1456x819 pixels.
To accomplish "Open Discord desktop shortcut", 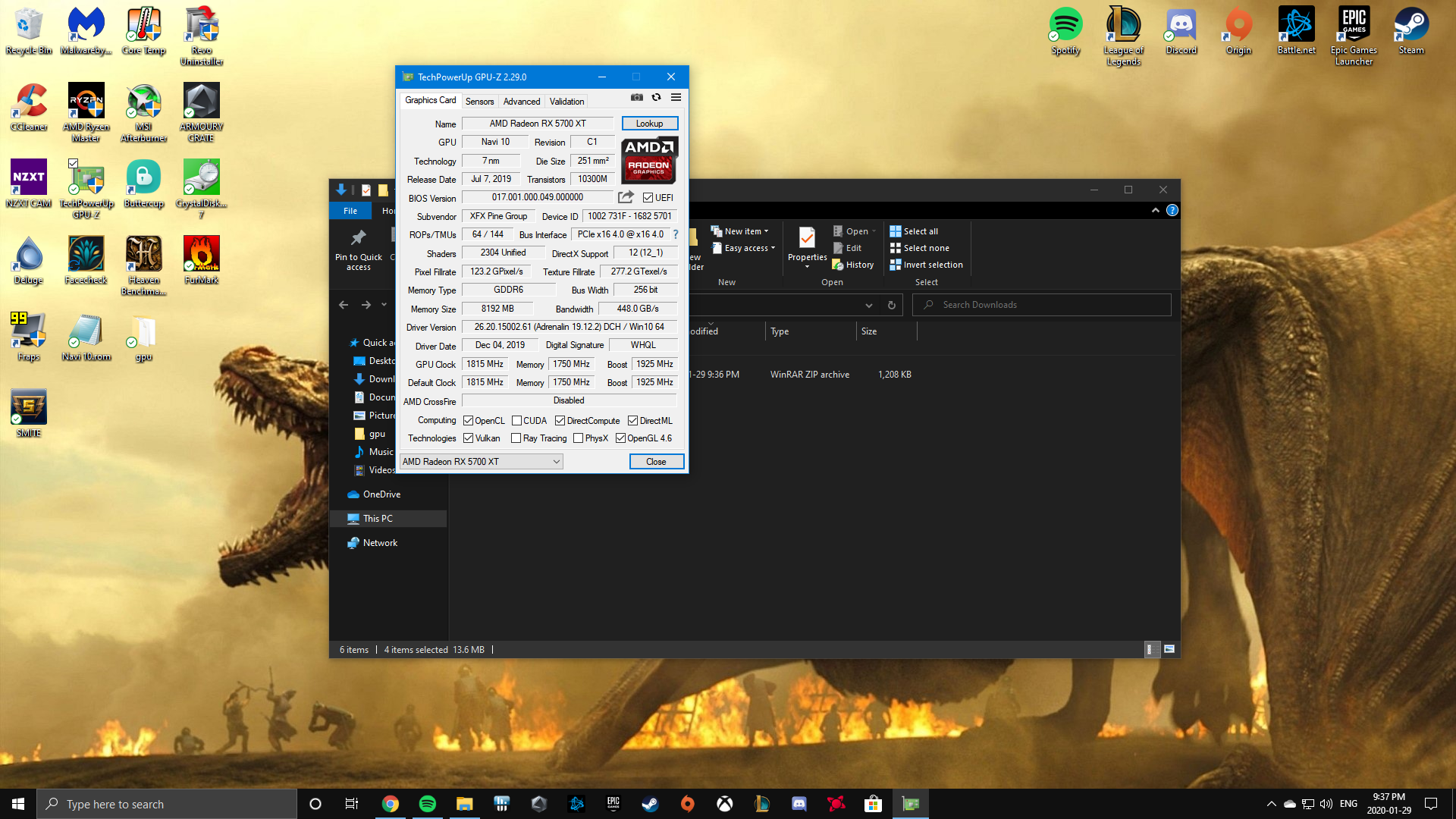I will tap(1181, 32).
